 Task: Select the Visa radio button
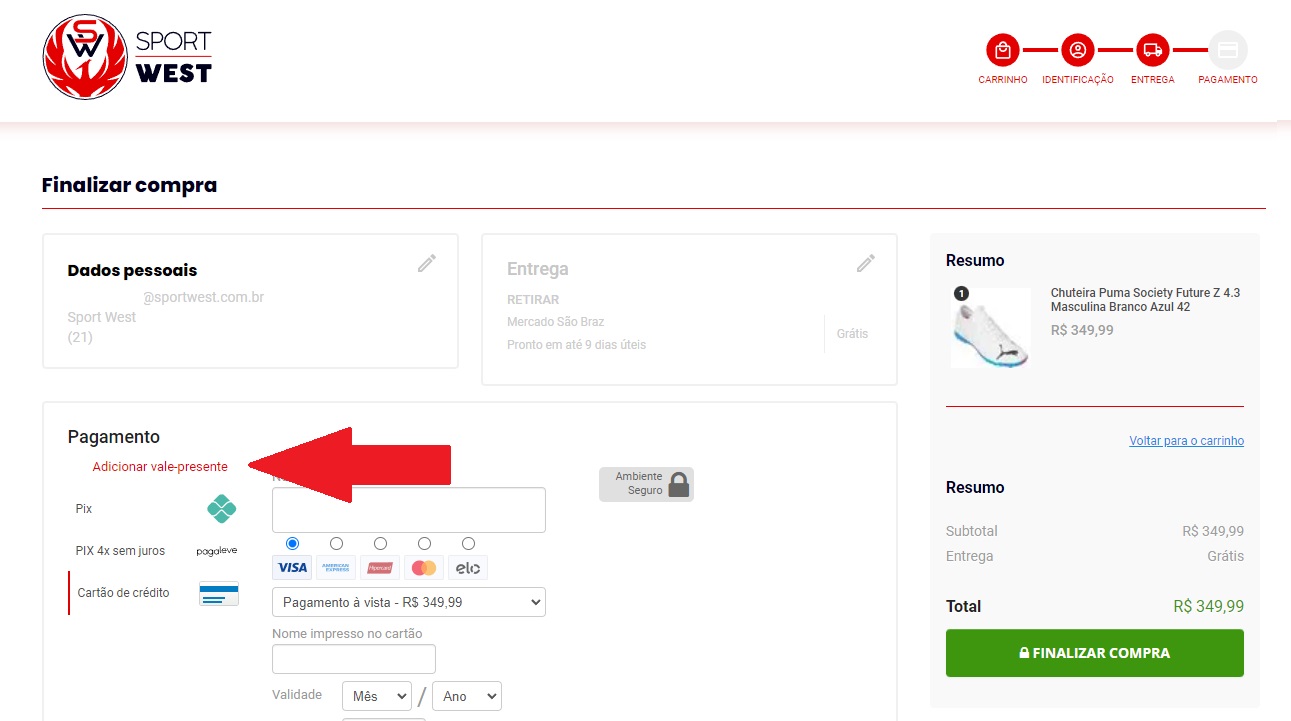pyautogui.click(x=292, y=543)
